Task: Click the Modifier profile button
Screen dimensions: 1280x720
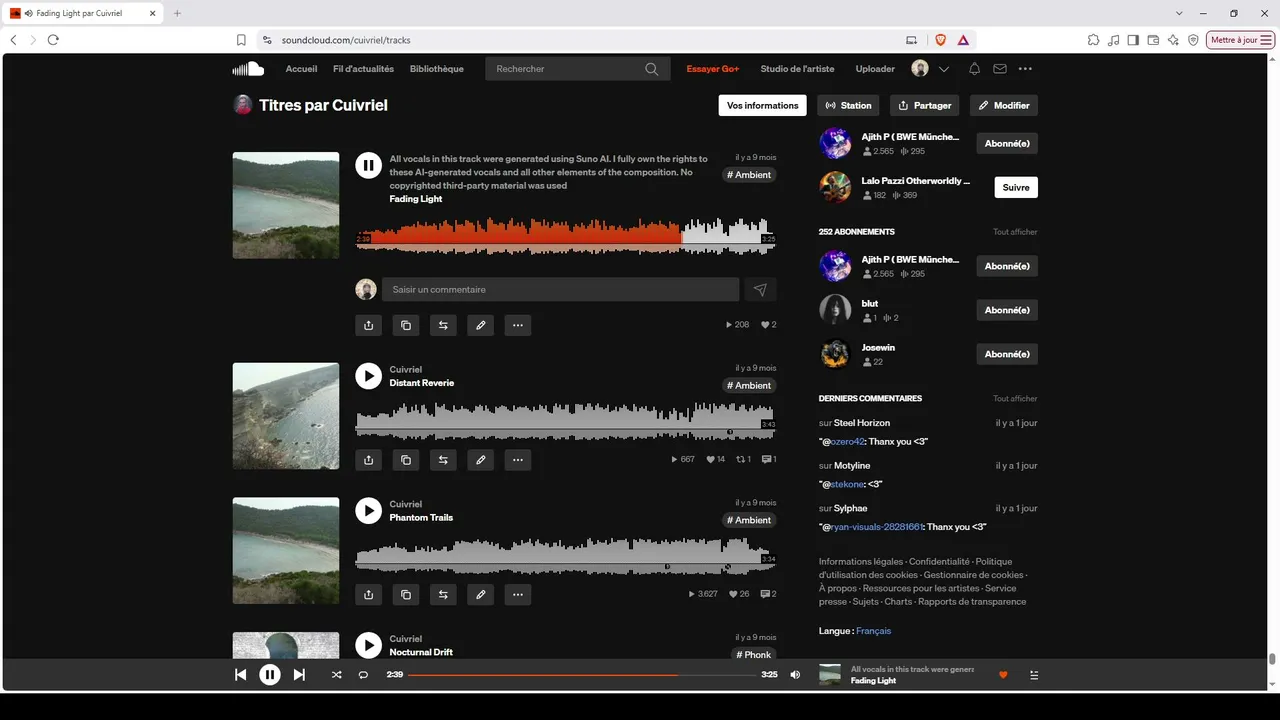Action: tap(1004, 105)
